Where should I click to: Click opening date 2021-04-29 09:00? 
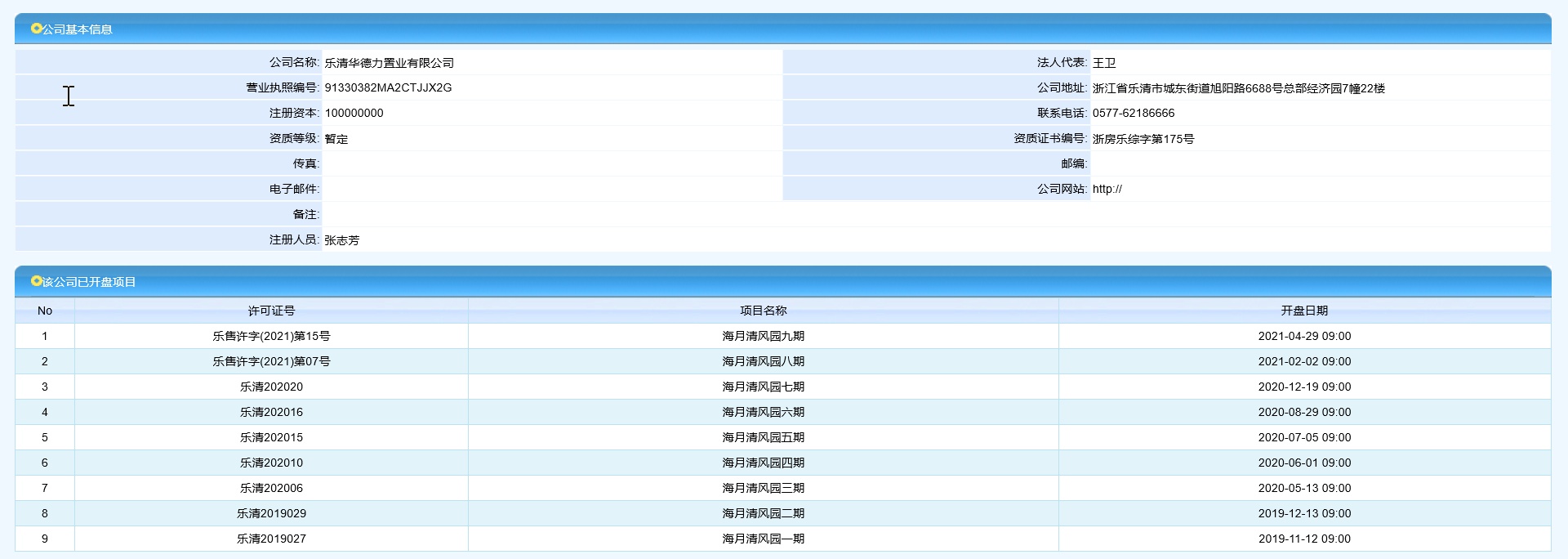[x=1304, y=336]
